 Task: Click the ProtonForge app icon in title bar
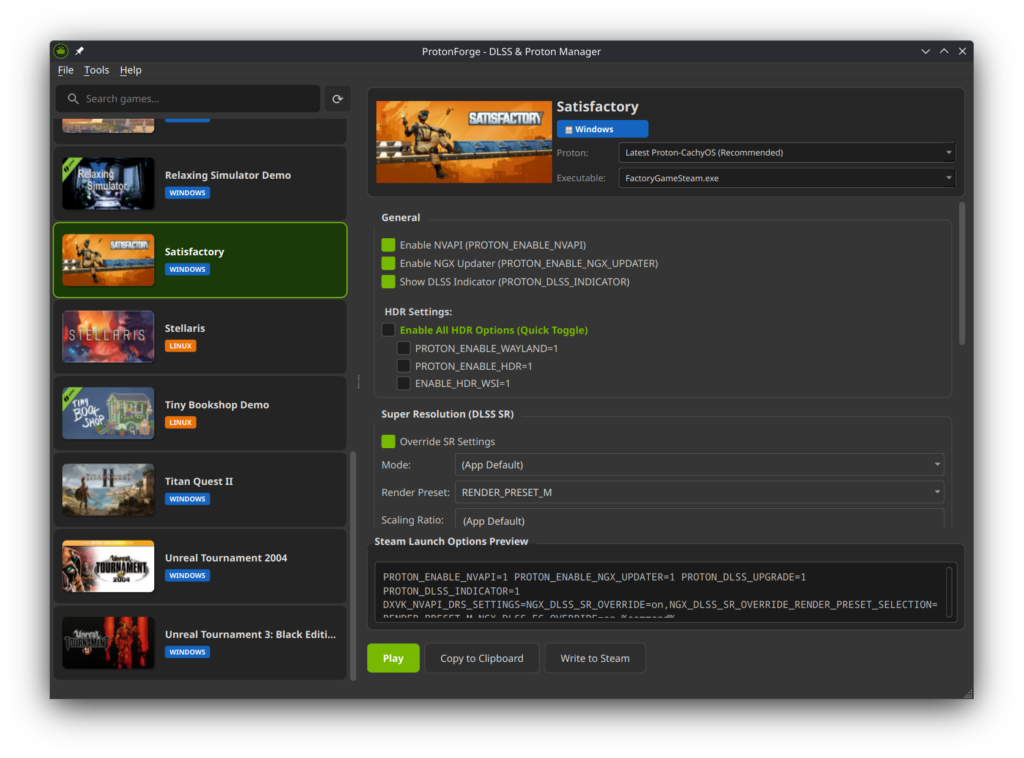pyautogui.click(x=61, y=51)
